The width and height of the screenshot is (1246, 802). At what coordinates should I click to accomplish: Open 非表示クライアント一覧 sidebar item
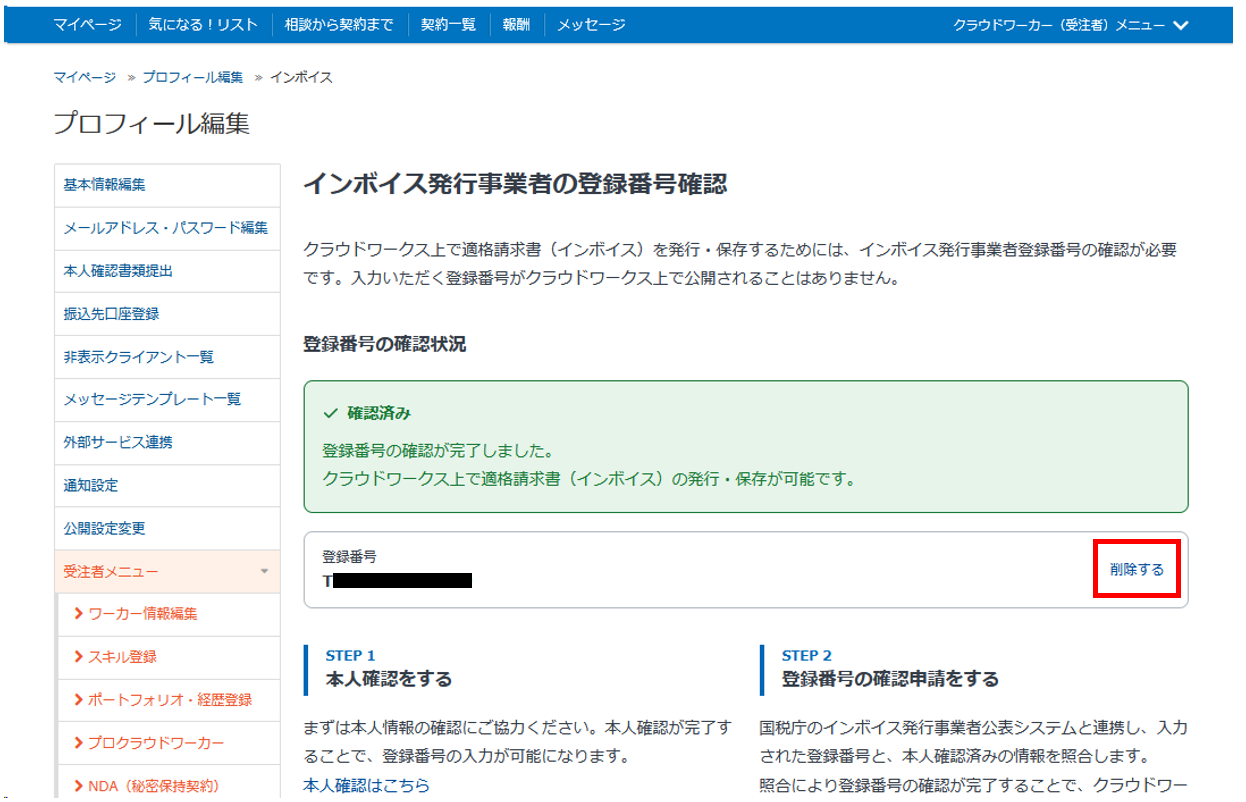(x=169, y=357)
